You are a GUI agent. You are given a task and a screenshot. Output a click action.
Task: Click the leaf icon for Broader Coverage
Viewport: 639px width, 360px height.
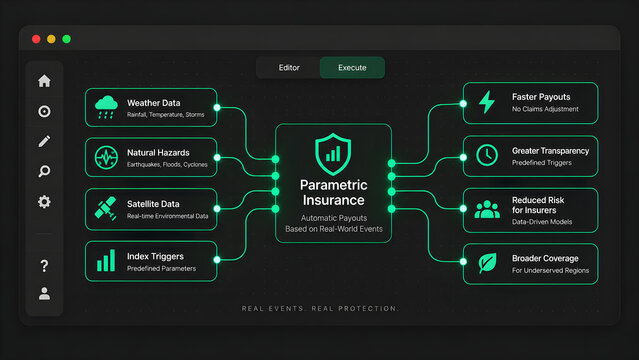(x=487, y=263)
